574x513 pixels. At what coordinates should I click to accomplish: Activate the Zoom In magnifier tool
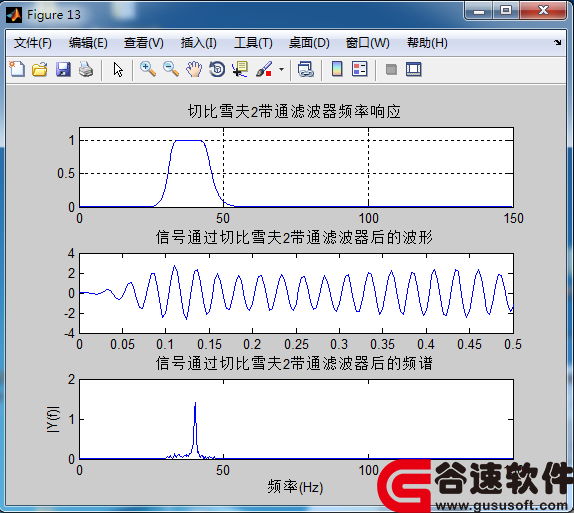click(148, 69)
